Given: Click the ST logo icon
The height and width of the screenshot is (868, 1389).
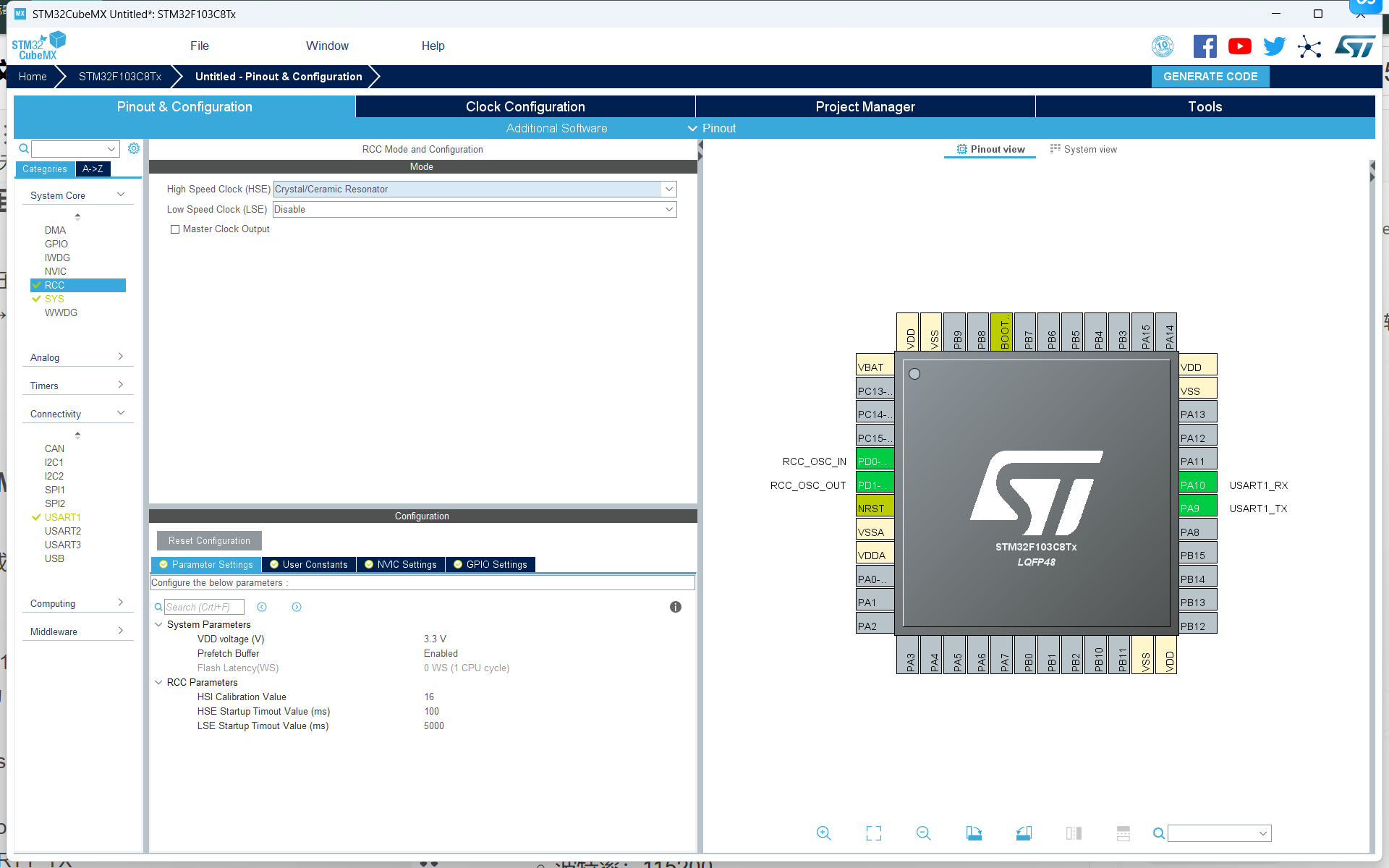Looking at the screenshot, I should click(1354, 46).
